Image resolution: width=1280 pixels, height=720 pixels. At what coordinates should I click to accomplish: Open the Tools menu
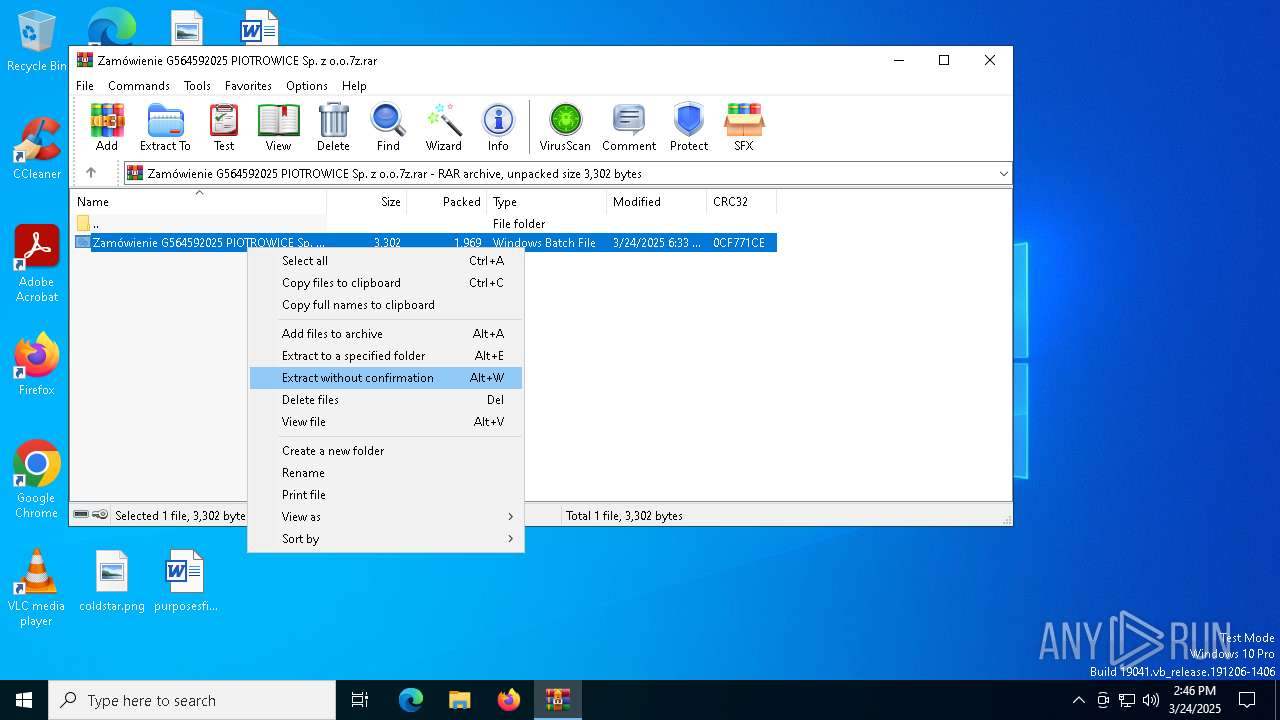[197, 86]
